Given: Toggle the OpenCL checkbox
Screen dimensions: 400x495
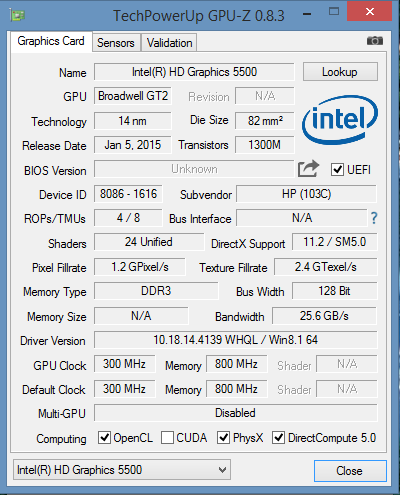Looking at the screenshot, I should (104, 438).
